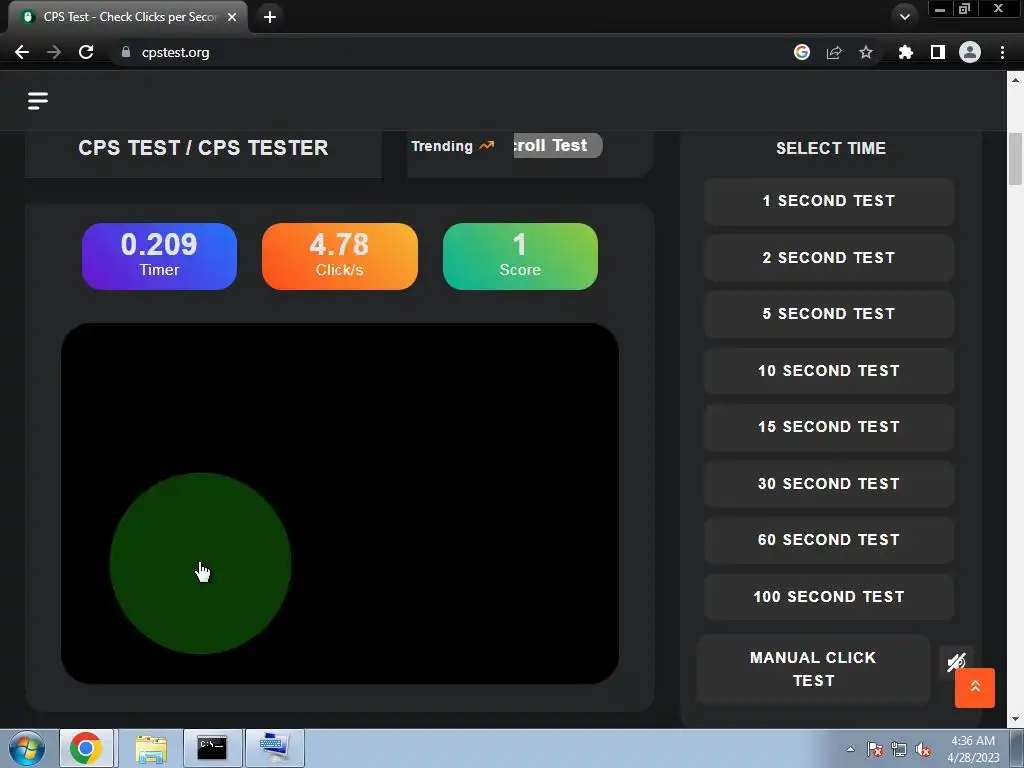Click the CPS TEST / CPS TESTER heading
Image resolution: width=1024 pixels, height=768 pixels.
click(x=203, y=148)
